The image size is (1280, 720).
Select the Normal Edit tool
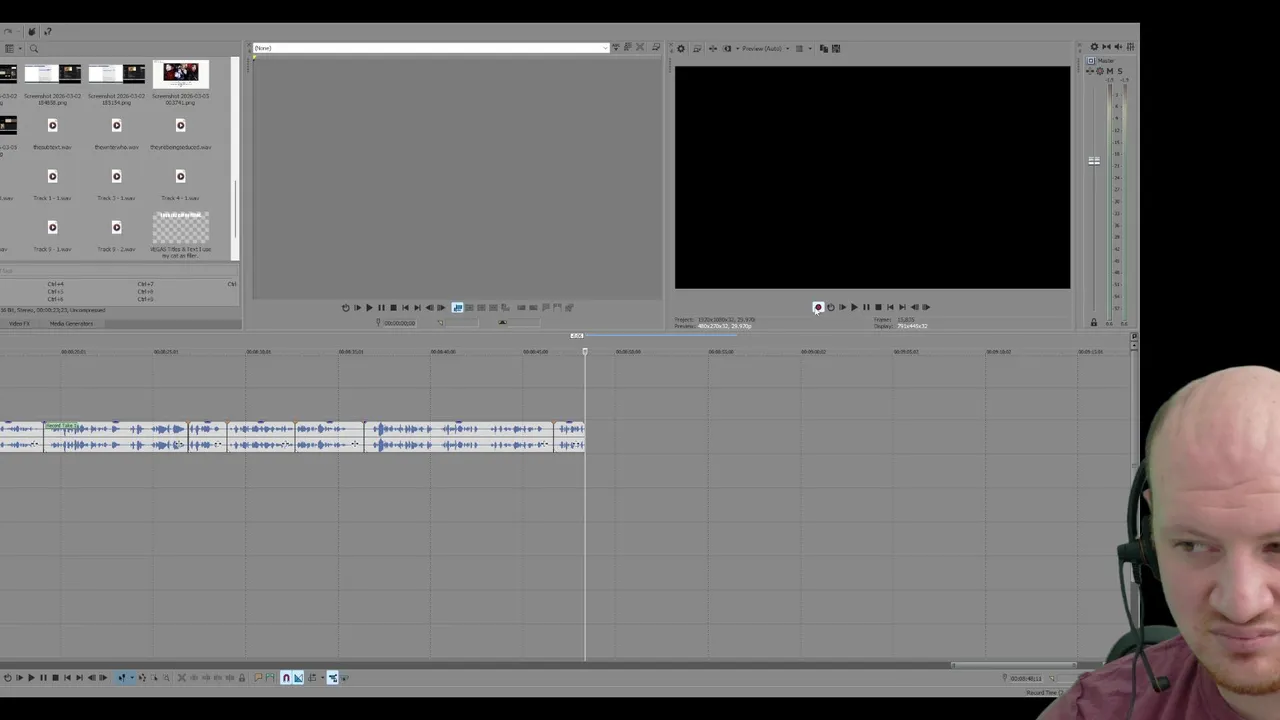coord(121,677)
